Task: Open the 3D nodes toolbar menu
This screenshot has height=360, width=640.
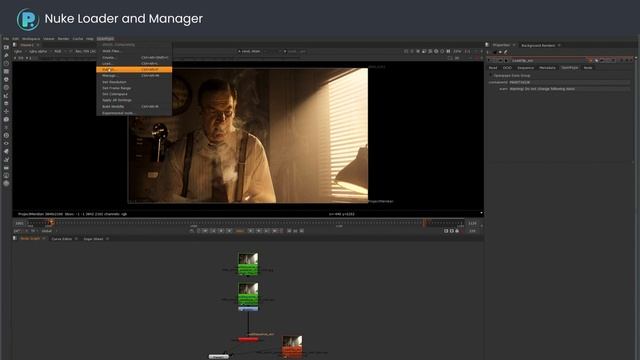Action: pos(6,120)
